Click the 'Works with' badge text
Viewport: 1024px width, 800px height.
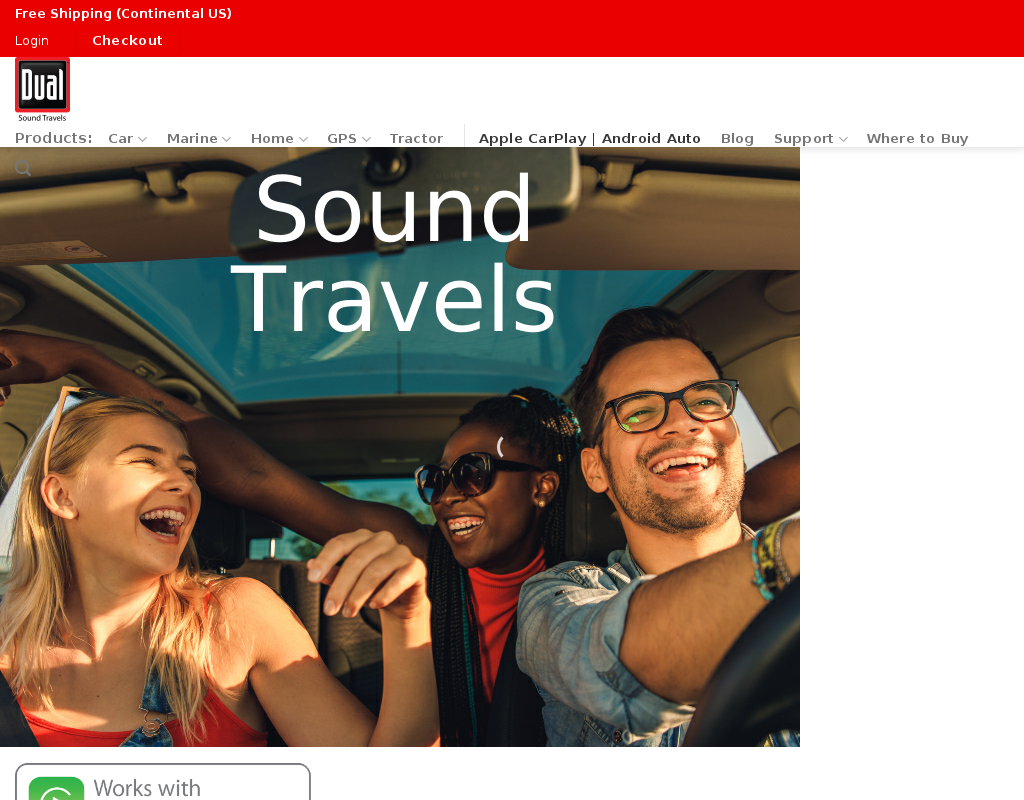[147, 788]
